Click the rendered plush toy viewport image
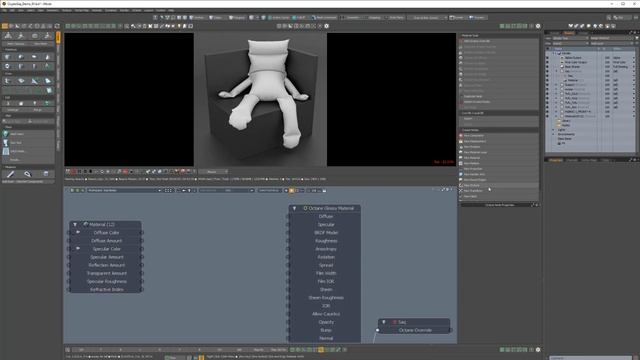Screen dimensions: 640x360 260,100
